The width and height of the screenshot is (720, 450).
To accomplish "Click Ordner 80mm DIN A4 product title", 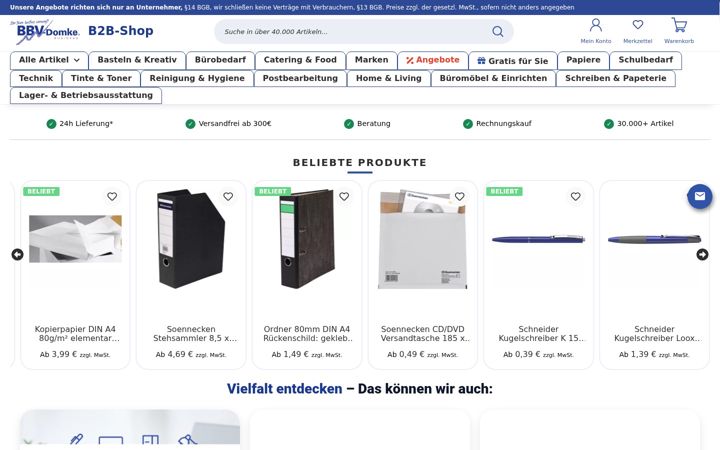I will coord(307,334).
